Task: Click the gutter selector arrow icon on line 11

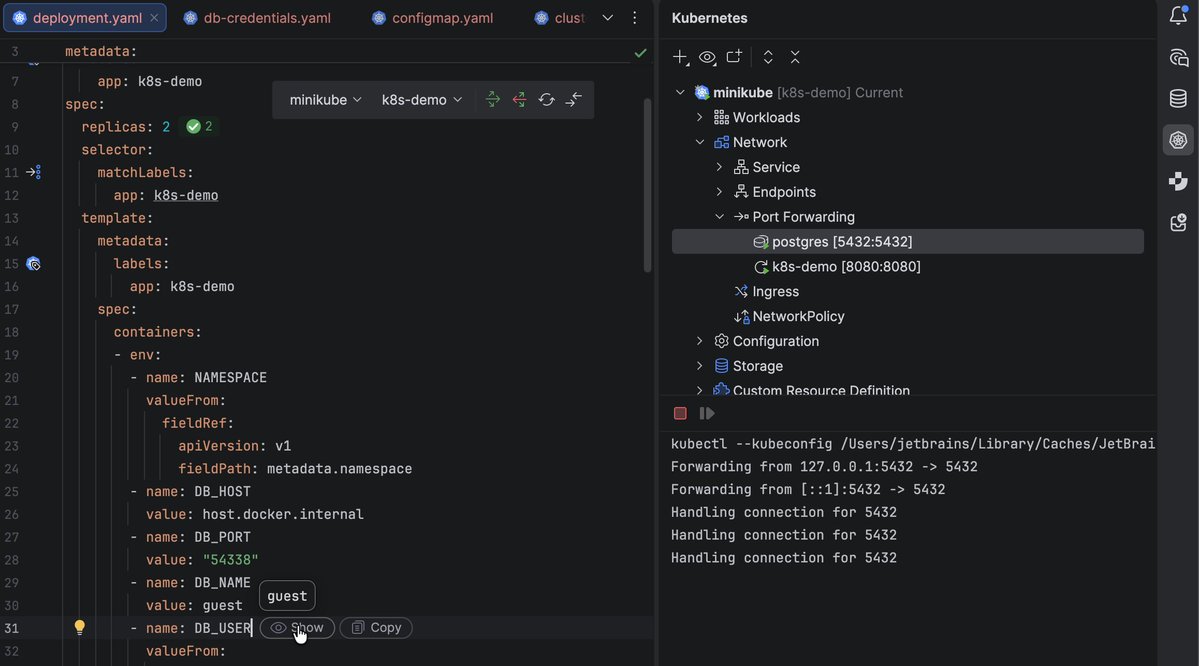Action: 34,173
